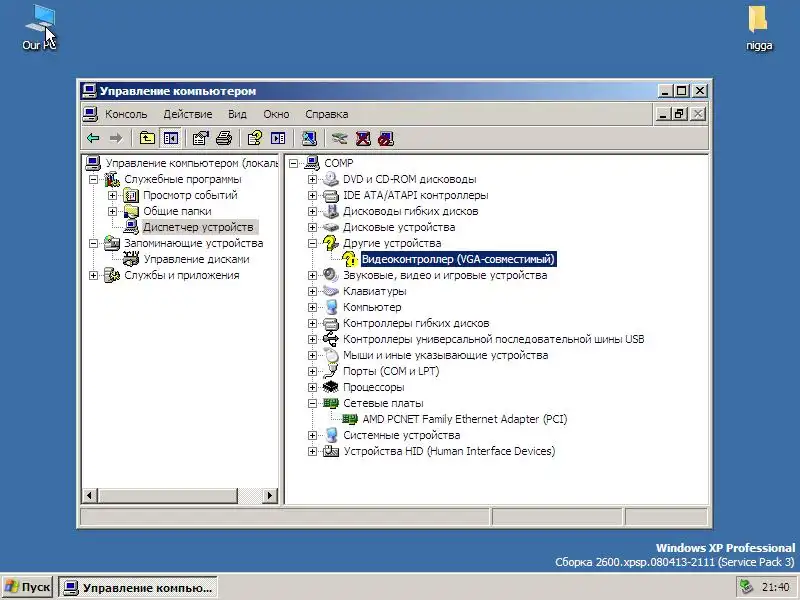Open the Консоль menu

[x=126, y=114]
